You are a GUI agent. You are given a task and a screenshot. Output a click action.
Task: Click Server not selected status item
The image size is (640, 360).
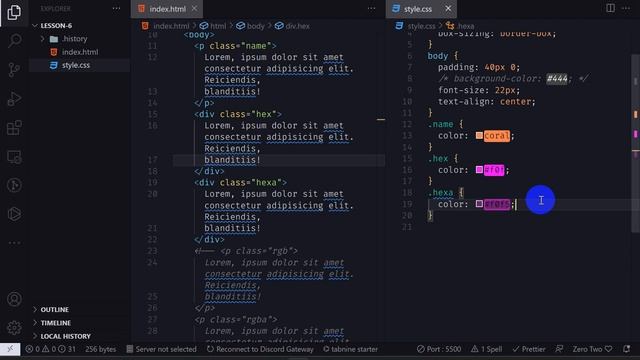click(x=162, y=349)
